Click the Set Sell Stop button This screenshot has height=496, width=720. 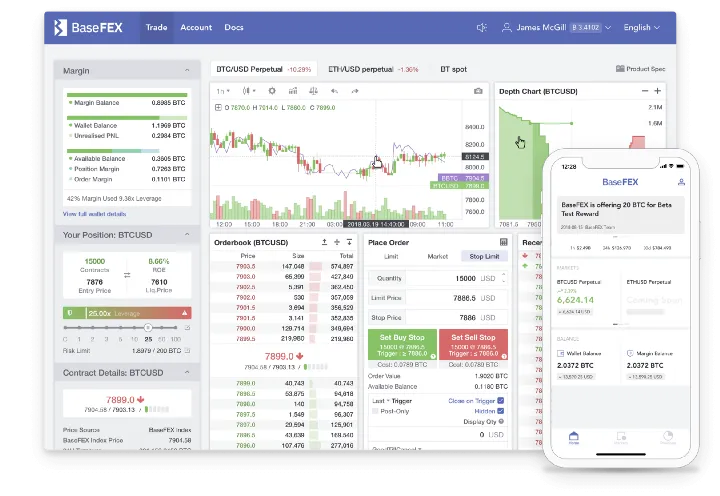click(473, 344)
